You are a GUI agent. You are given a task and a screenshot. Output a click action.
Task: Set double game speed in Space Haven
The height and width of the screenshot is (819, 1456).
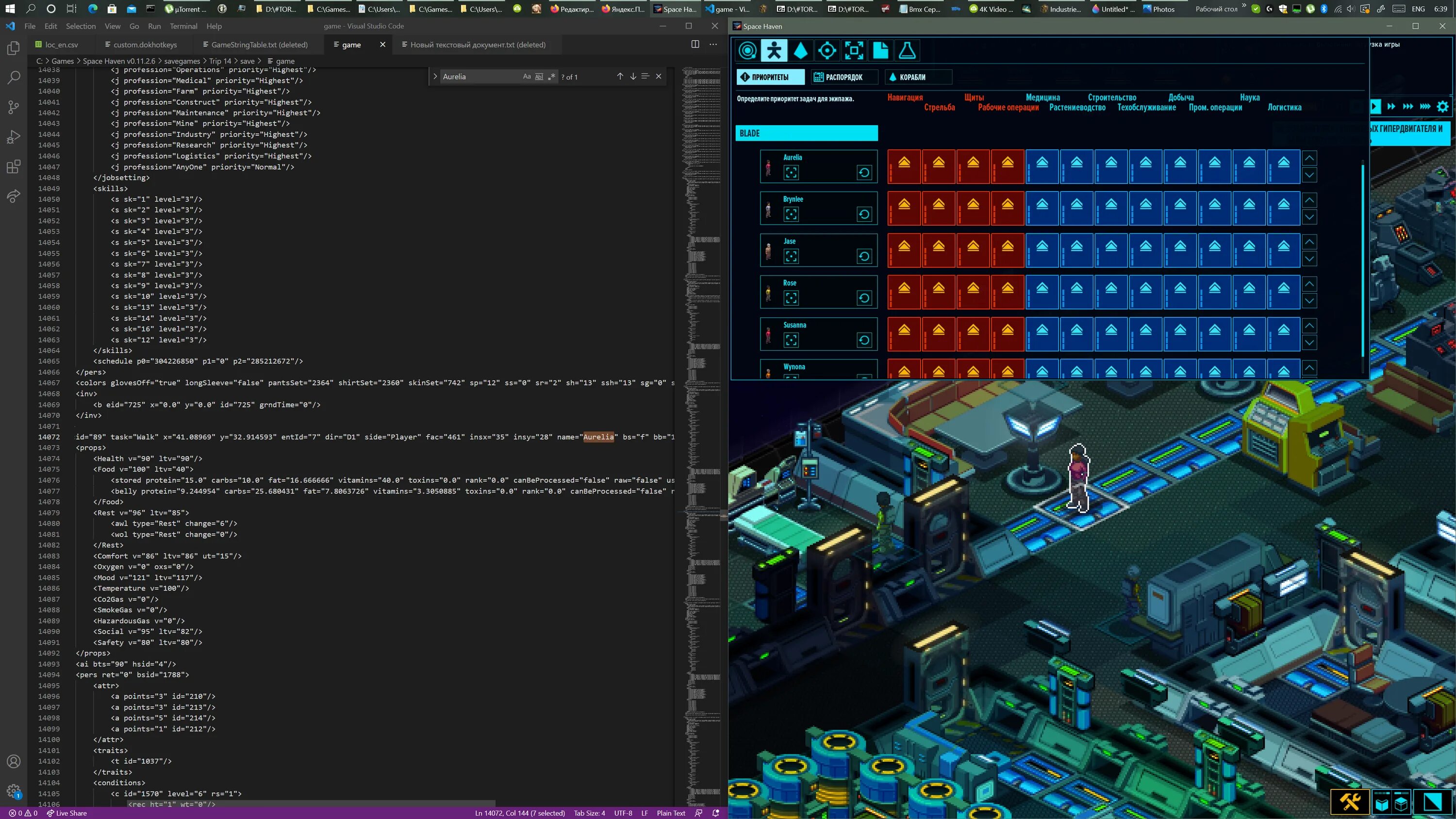(x=1391, y=106)
